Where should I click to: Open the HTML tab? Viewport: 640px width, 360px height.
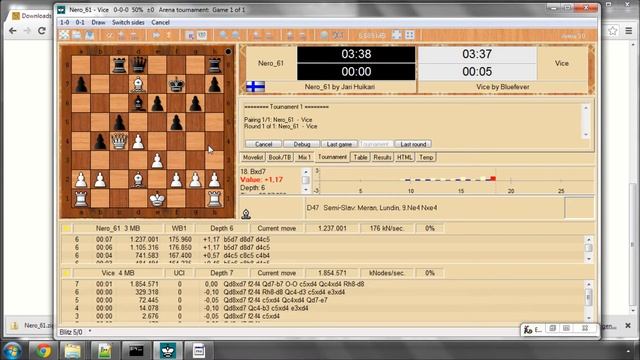[404, 157]
